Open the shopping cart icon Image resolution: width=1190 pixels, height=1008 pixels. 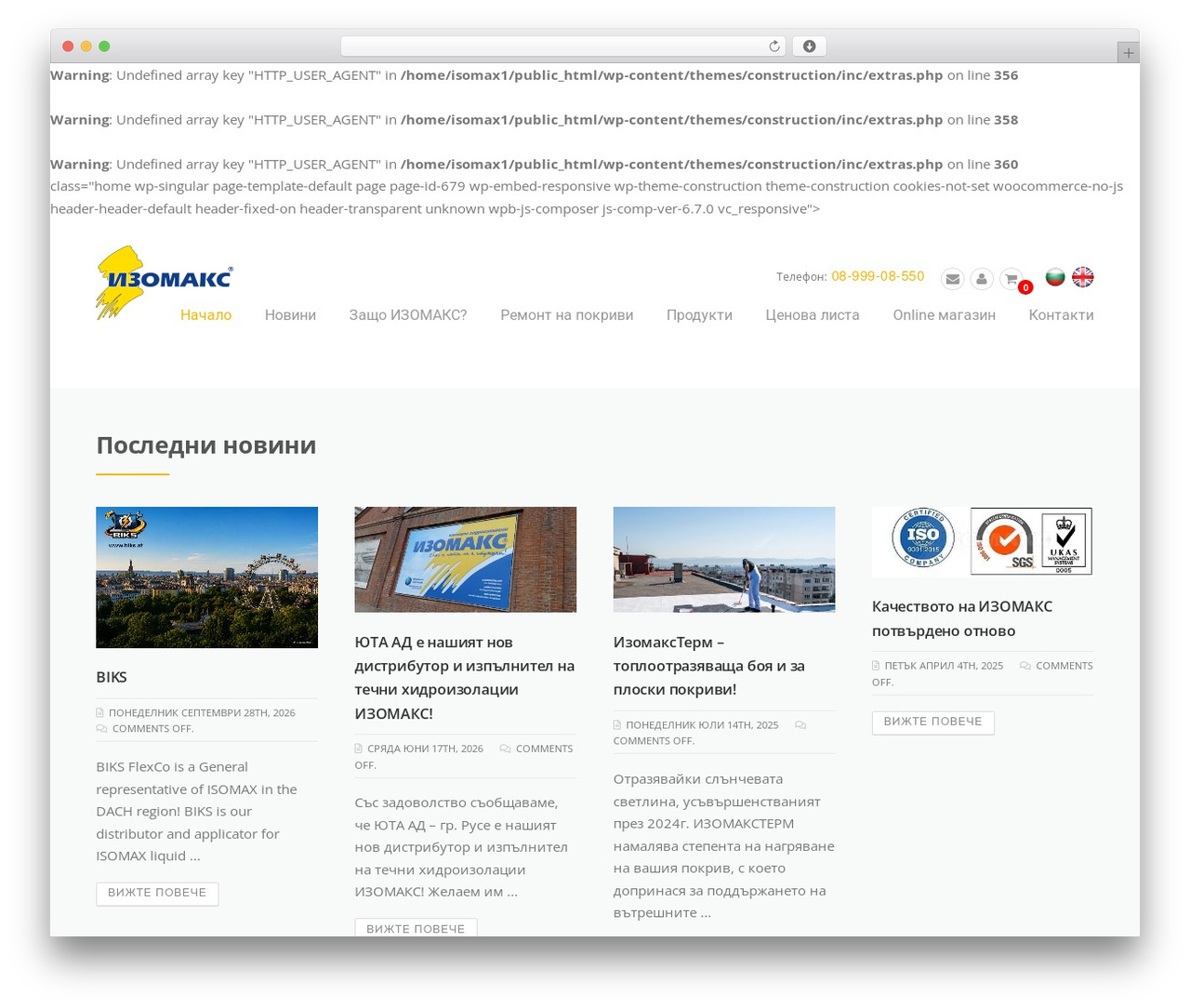click(x=1011, y=279)
